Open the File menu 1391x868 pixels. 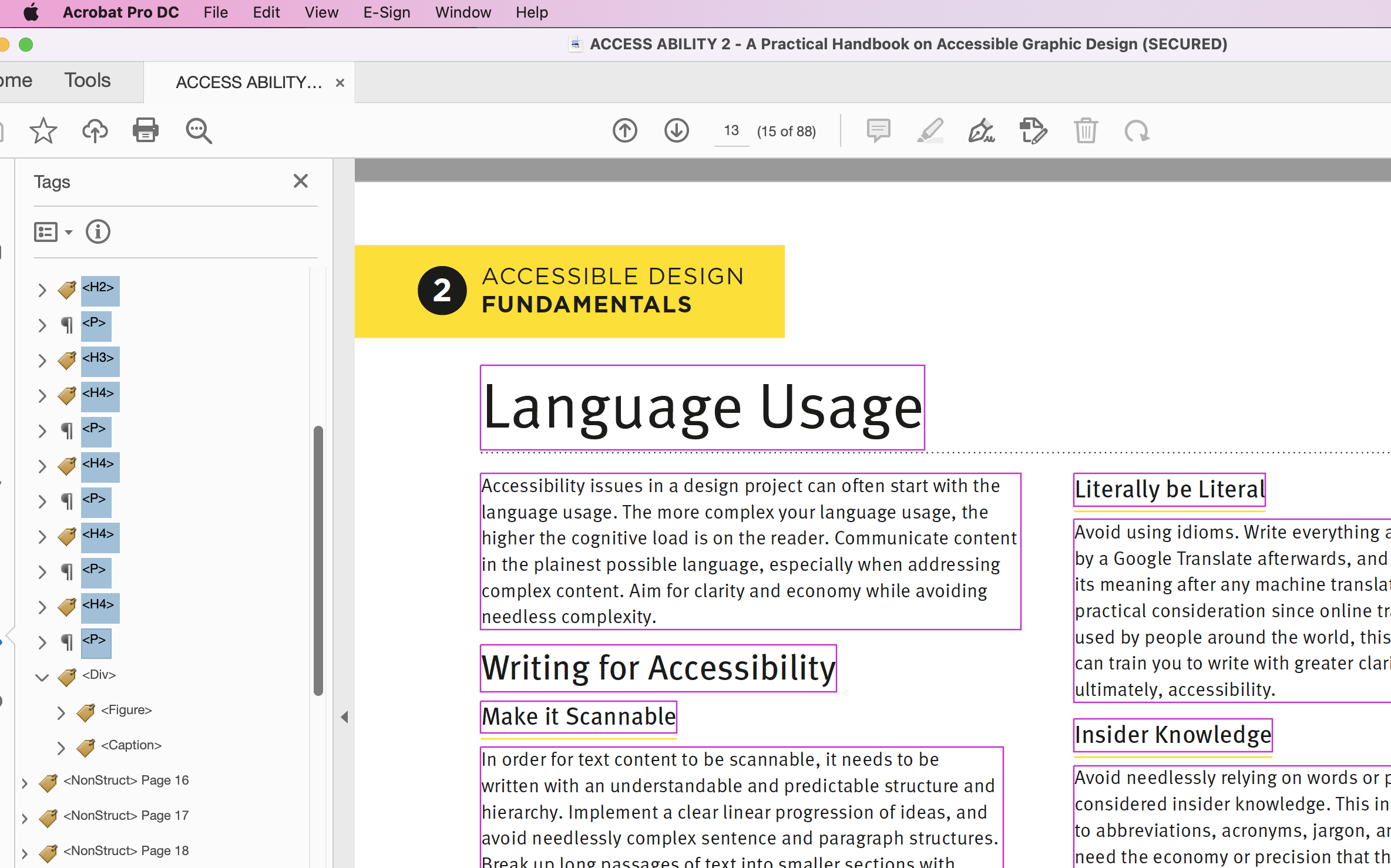click(x=216, y=12)
